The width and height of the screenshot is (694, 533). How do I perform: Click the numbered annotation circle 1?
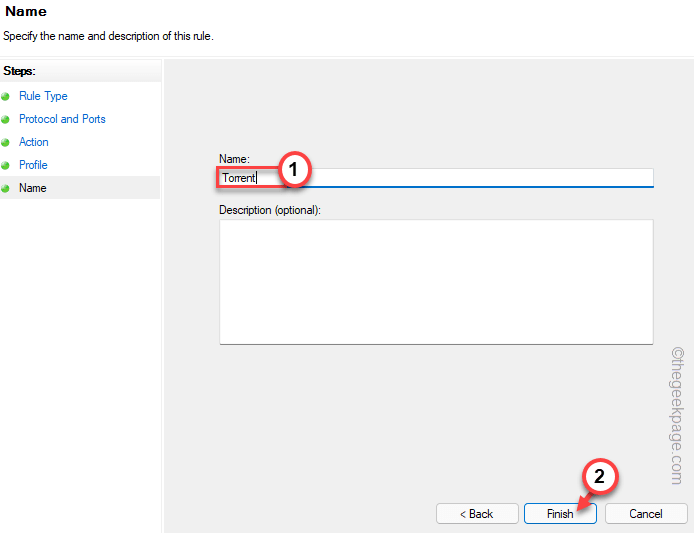pyautogui.click(x=293, y=170)
